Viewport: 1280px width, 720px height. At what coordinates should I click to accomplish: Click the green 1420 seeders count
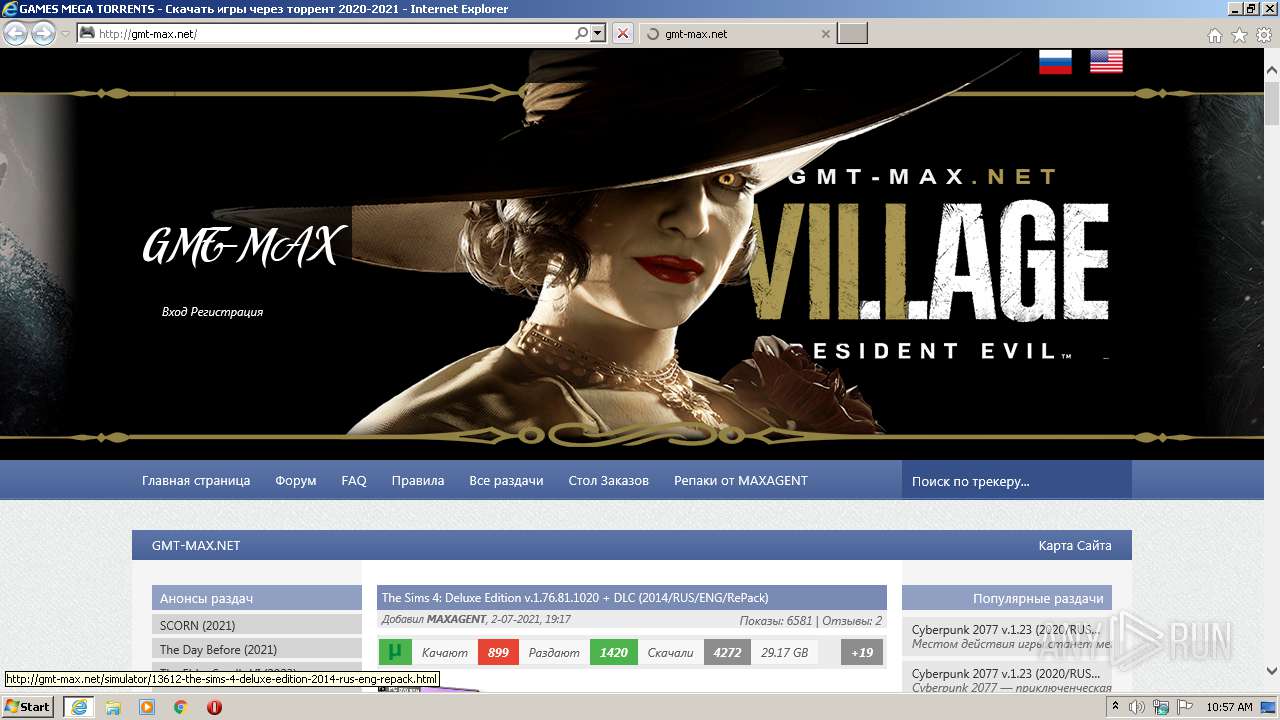[x=613, y=653]
